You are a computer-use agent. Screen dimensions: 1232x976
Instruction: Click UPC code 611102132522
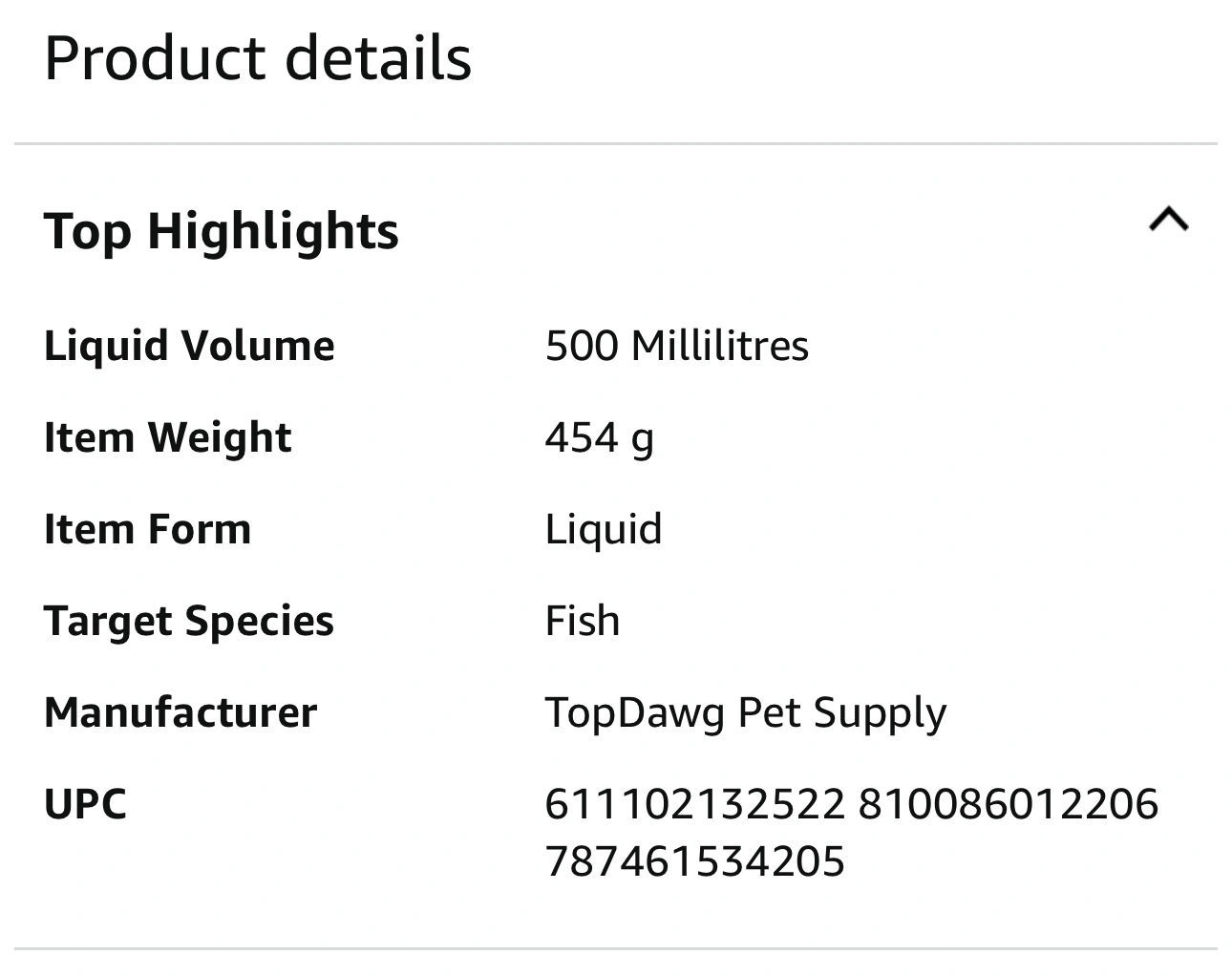[694, 804]
